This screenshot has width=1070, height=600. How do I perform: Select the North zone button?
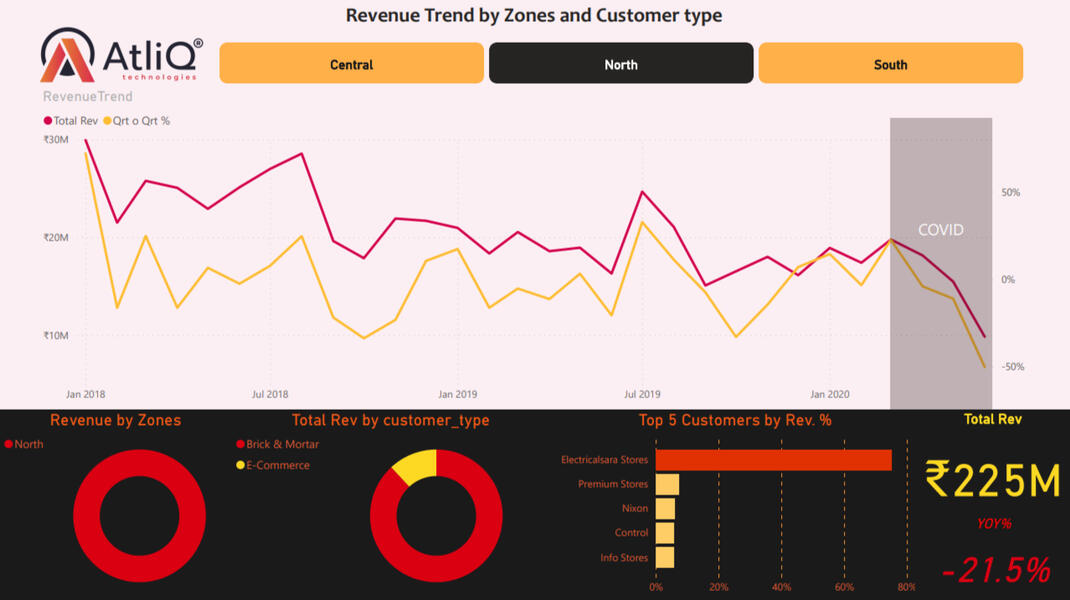point(620,64)
